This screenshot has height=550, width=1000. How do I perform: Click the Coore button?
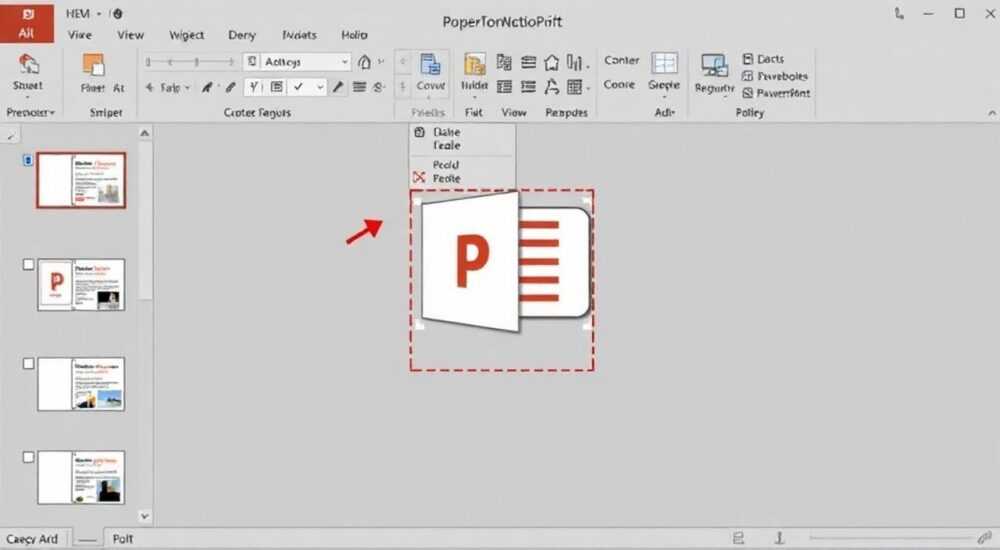pos(619,84)
